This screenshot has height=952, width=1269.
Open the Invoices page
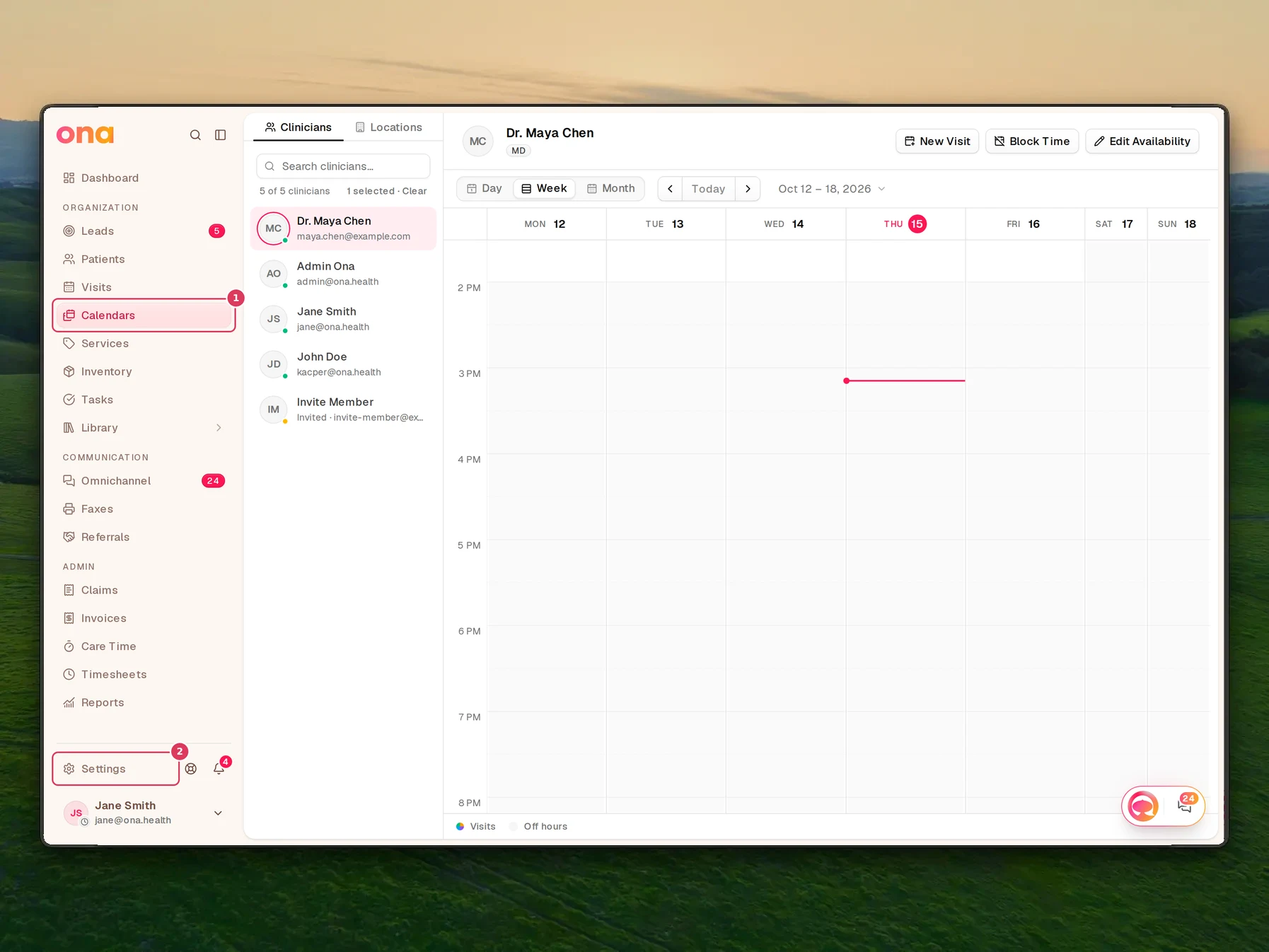click(144, 618)
